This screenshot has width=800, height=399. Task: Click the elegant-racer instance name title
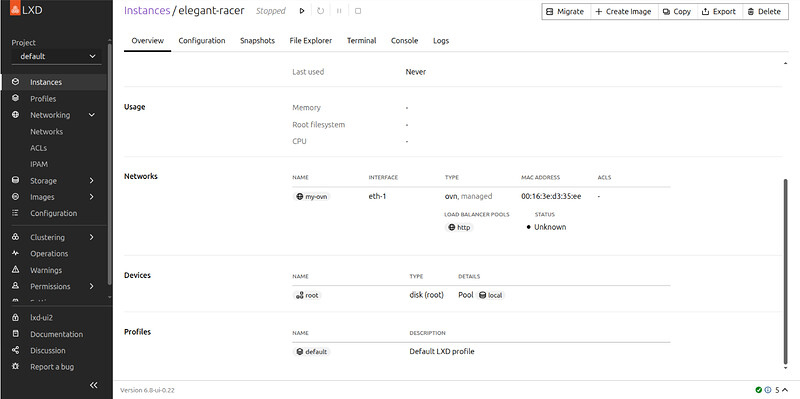click(211, 10)
